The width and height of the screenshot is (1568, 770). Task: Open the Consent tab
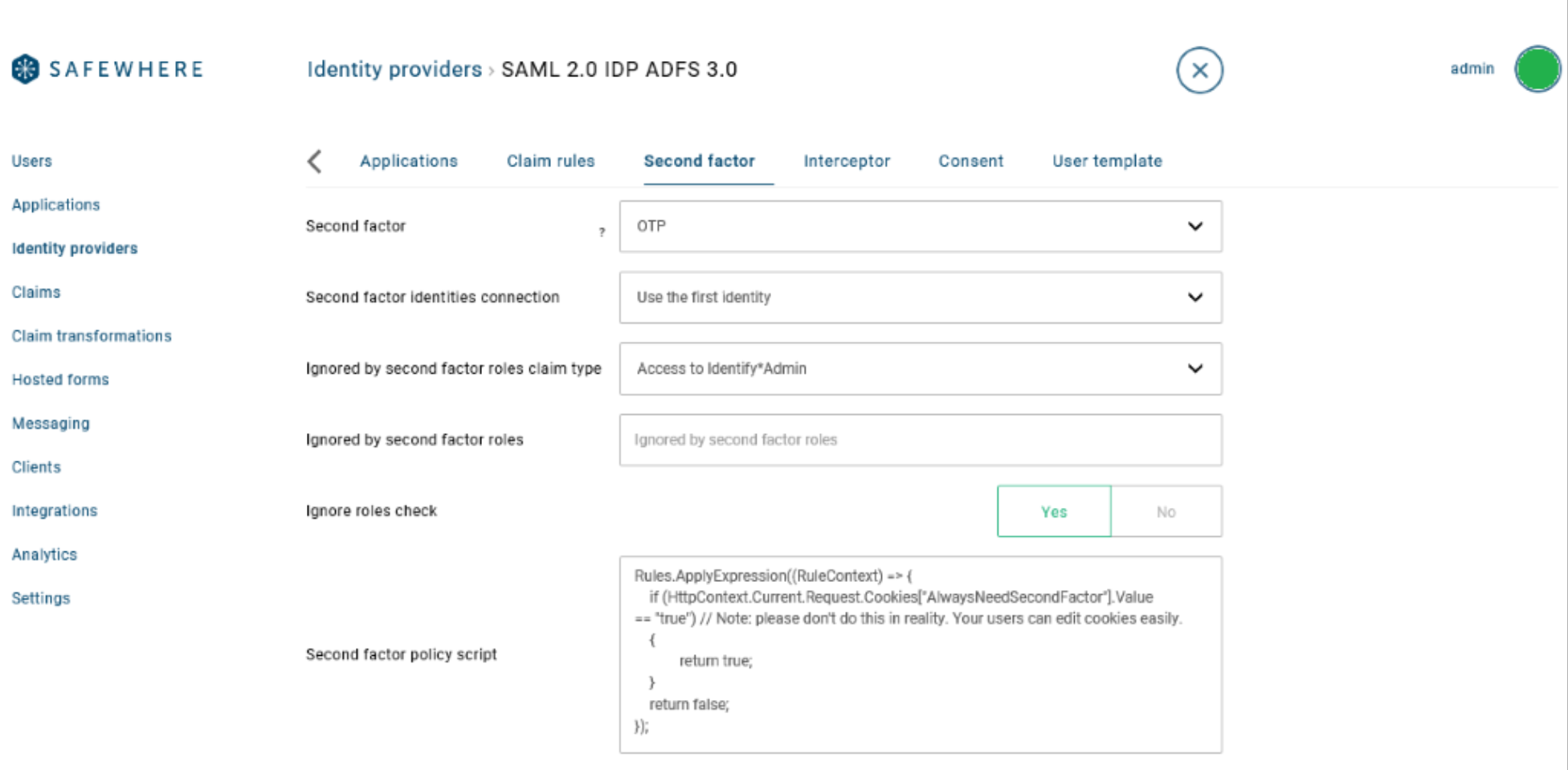tap(970, 161)
